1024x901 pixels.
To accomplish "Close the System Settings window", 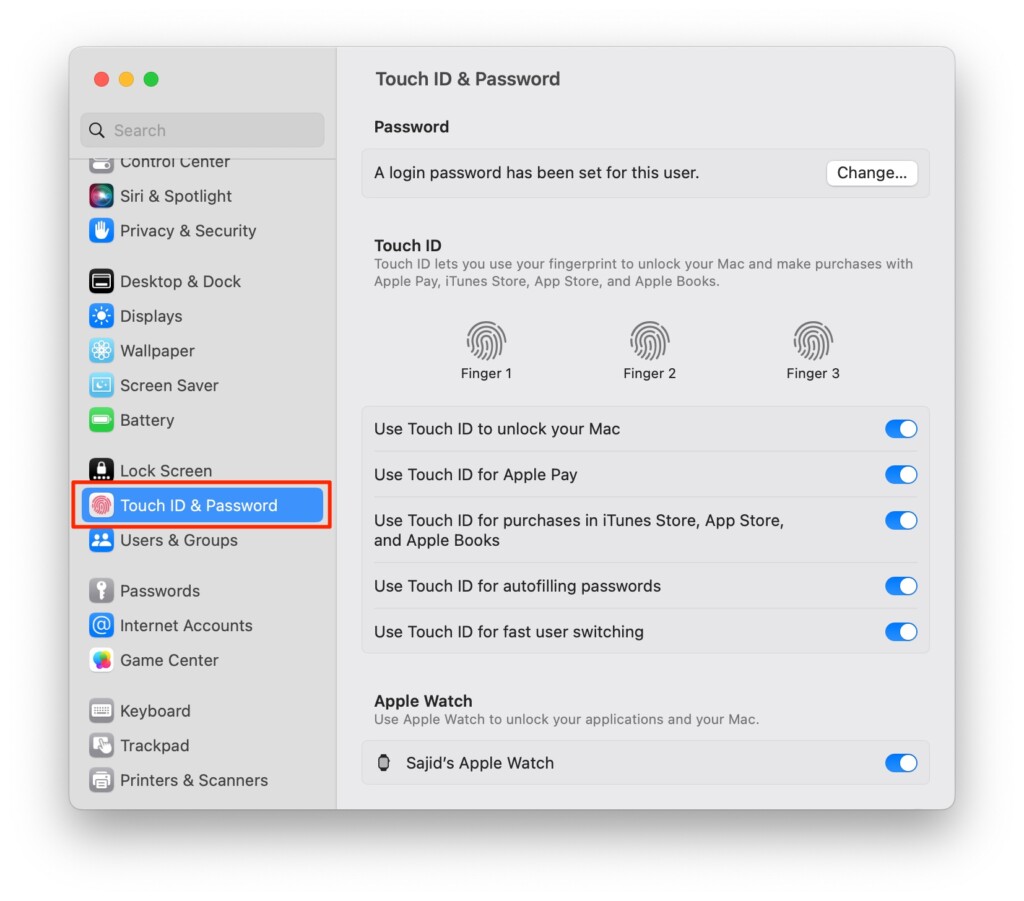I will pos(101,79).
